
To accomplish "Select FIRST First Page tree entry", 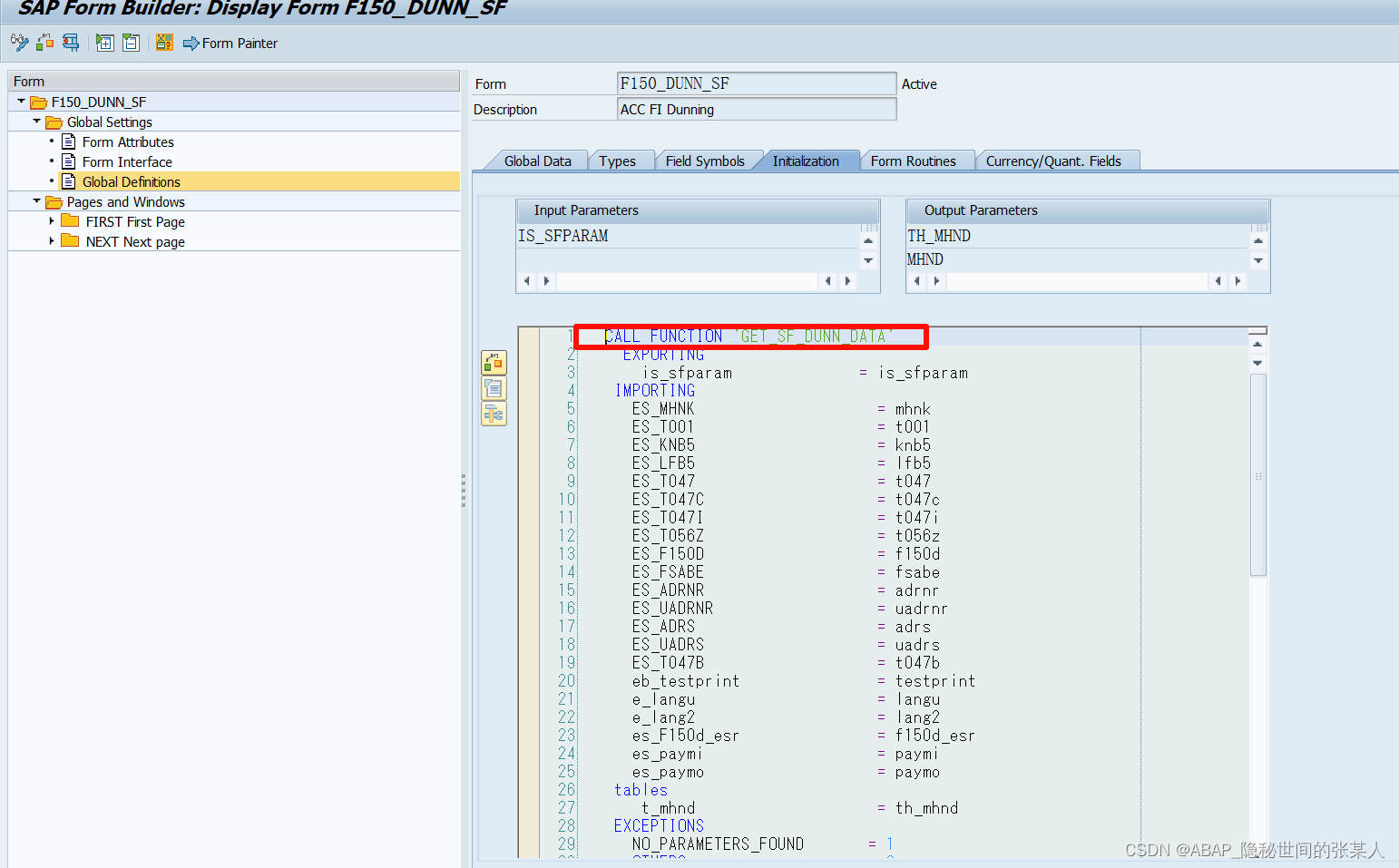I will click(x=135, y=221).
